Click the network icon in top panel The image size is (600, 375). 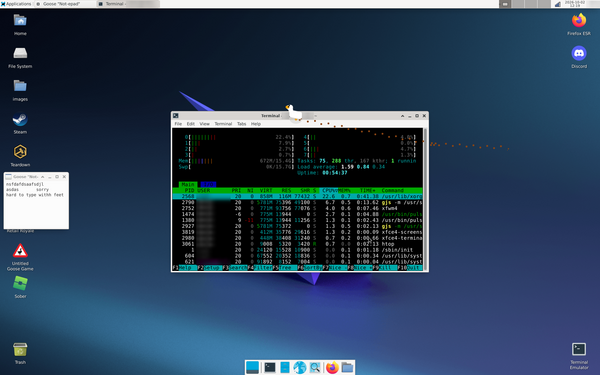(558, 4)
